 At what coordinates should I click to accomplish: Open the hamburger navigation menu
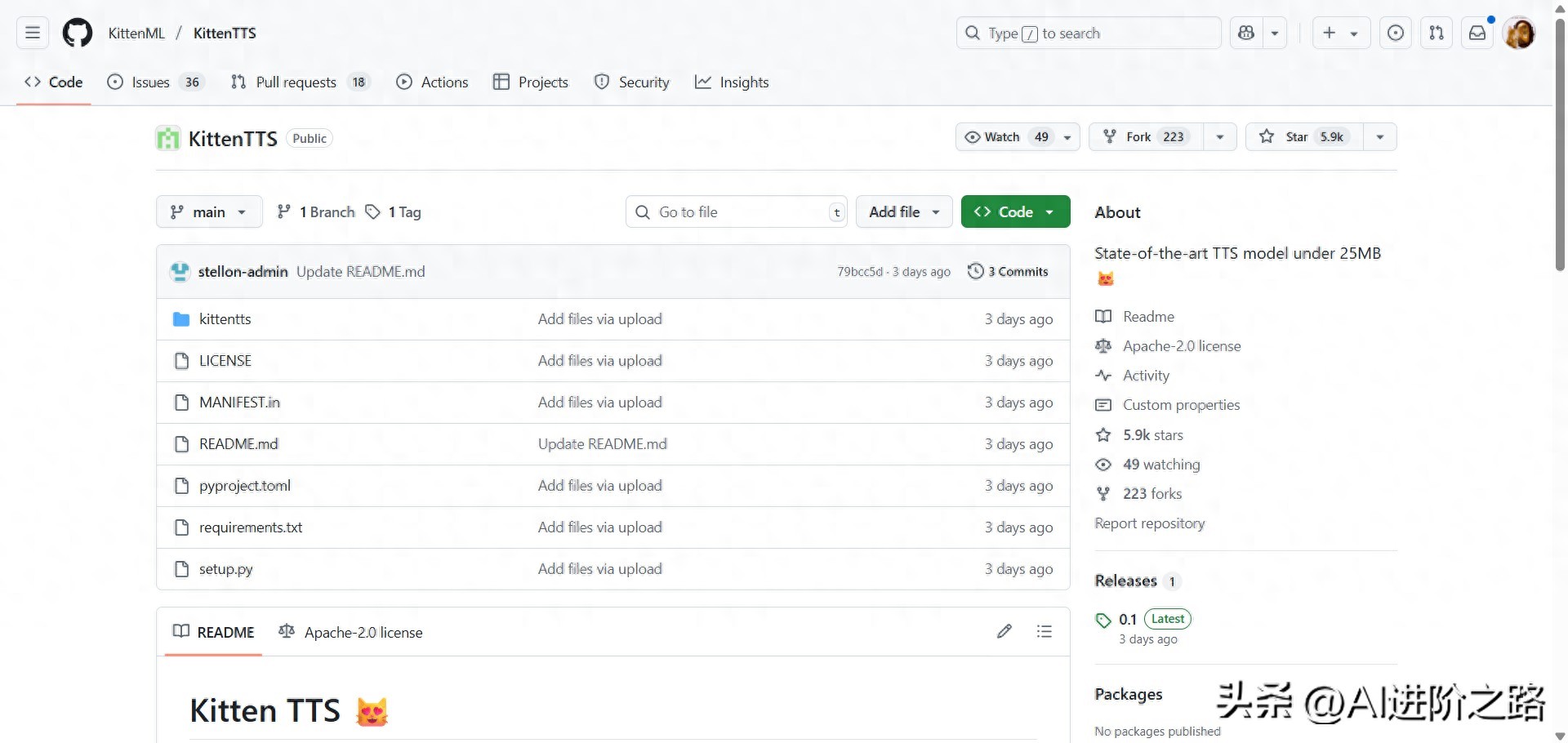click(x=33, y=33)
